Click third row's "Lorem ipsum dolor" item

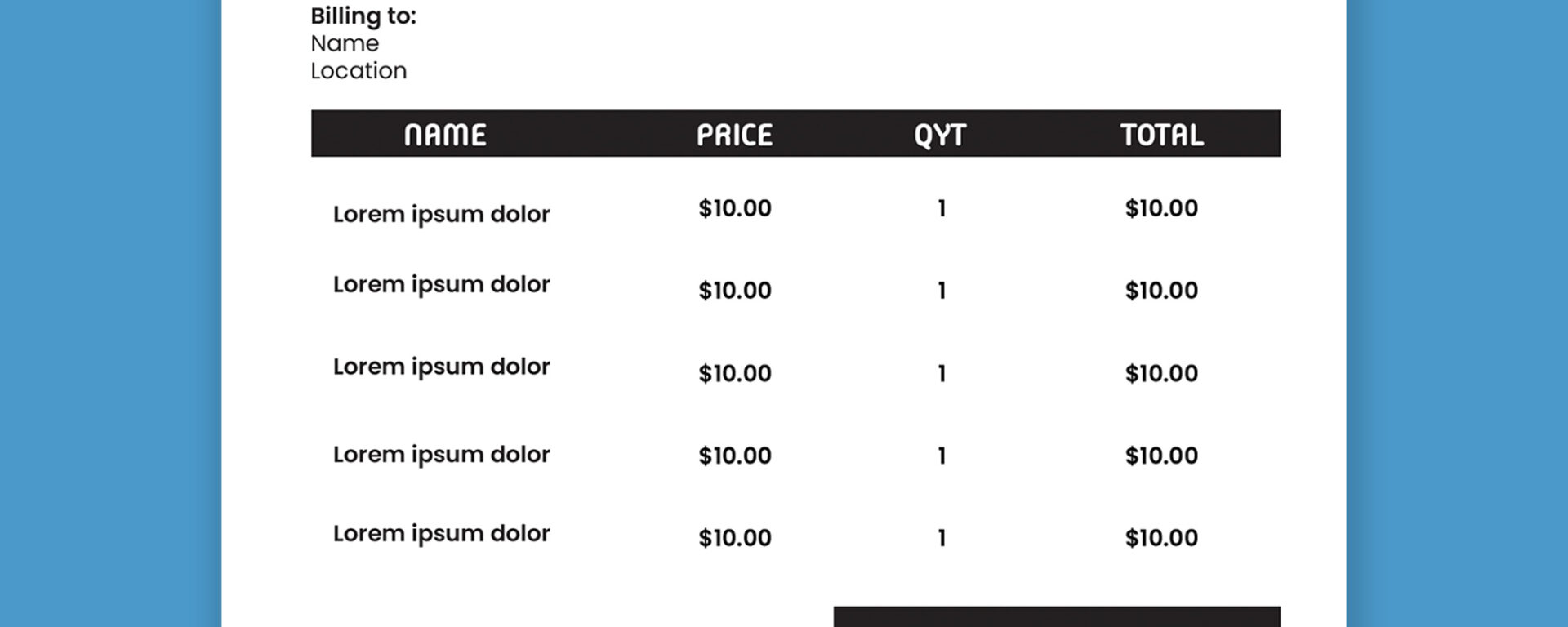(441, 367)
